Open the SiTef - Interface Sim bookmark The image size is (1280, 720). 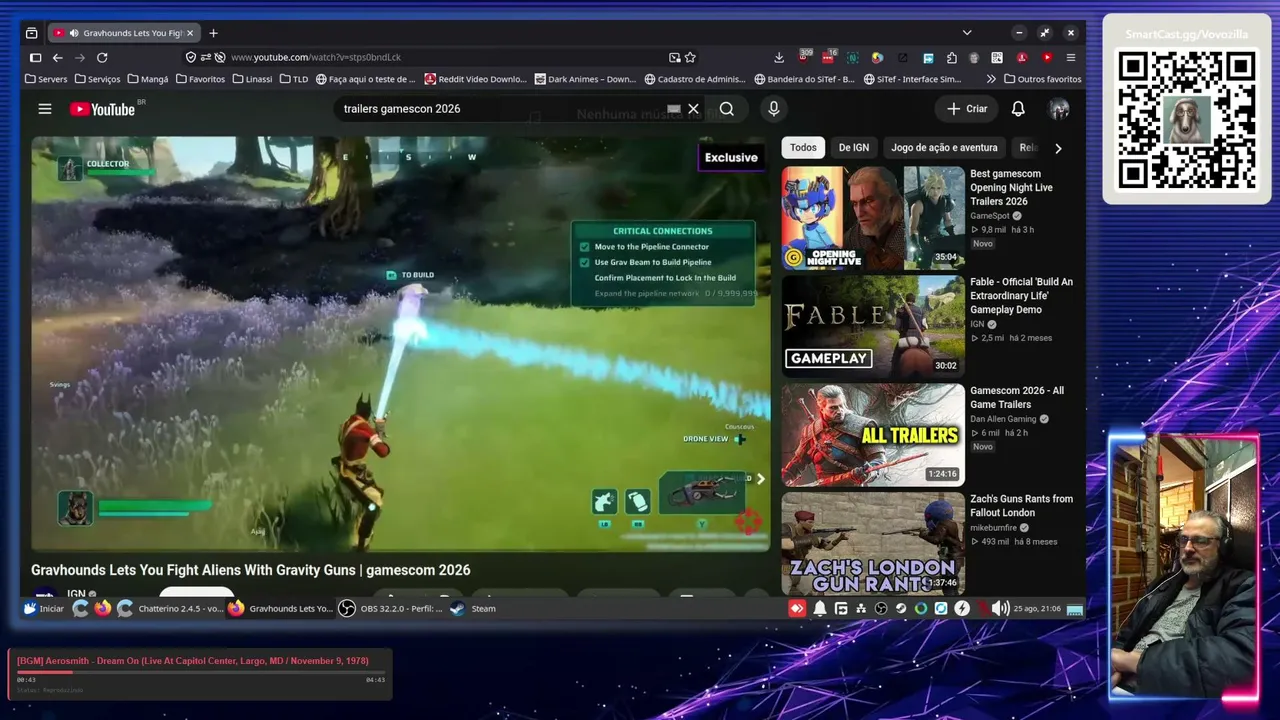[913, 79]
